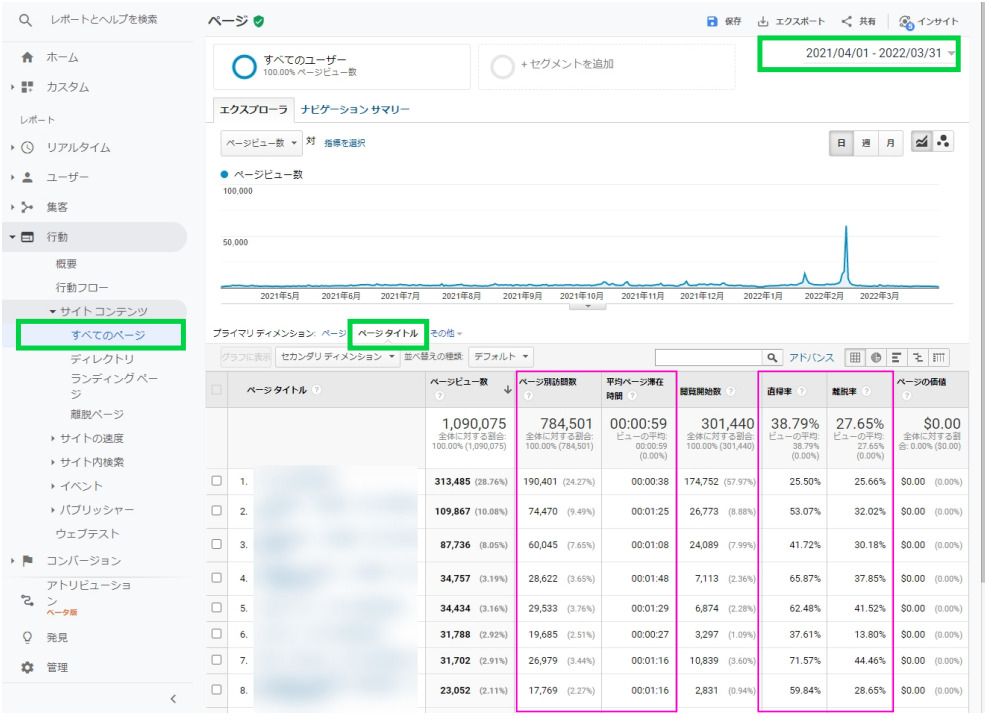Open the ページビュー数 metric dropdown
The height and width of the screenshot is (720, 985).
[262, 143]
